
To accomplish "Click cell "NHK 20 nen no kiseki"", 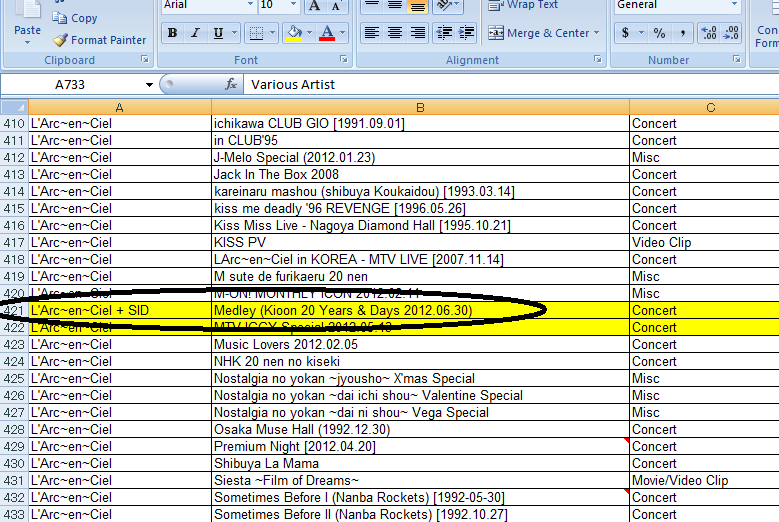I will [420, 362].
